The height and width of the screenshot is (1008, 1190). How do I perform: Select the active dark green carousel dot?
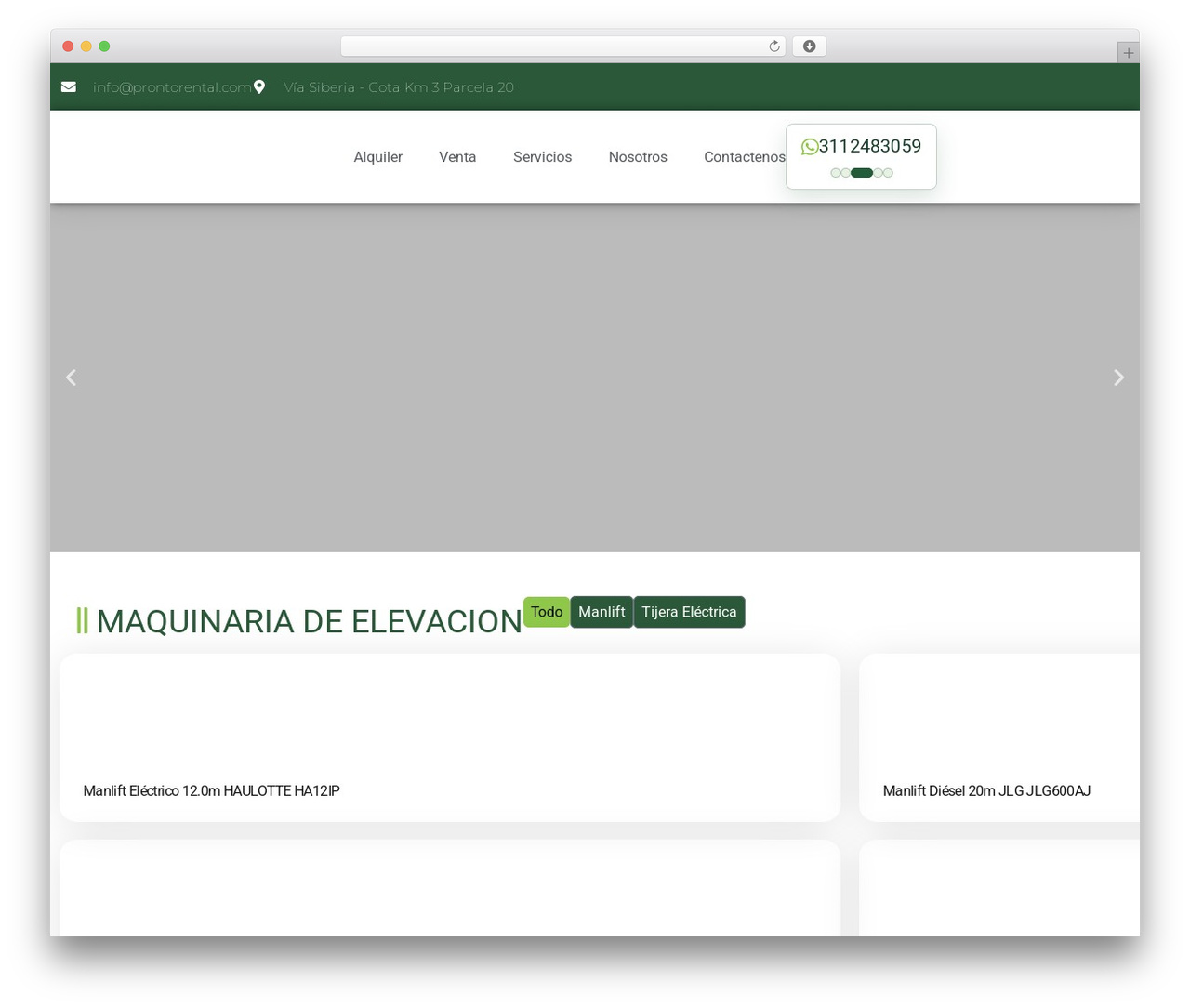coord(862,173)
